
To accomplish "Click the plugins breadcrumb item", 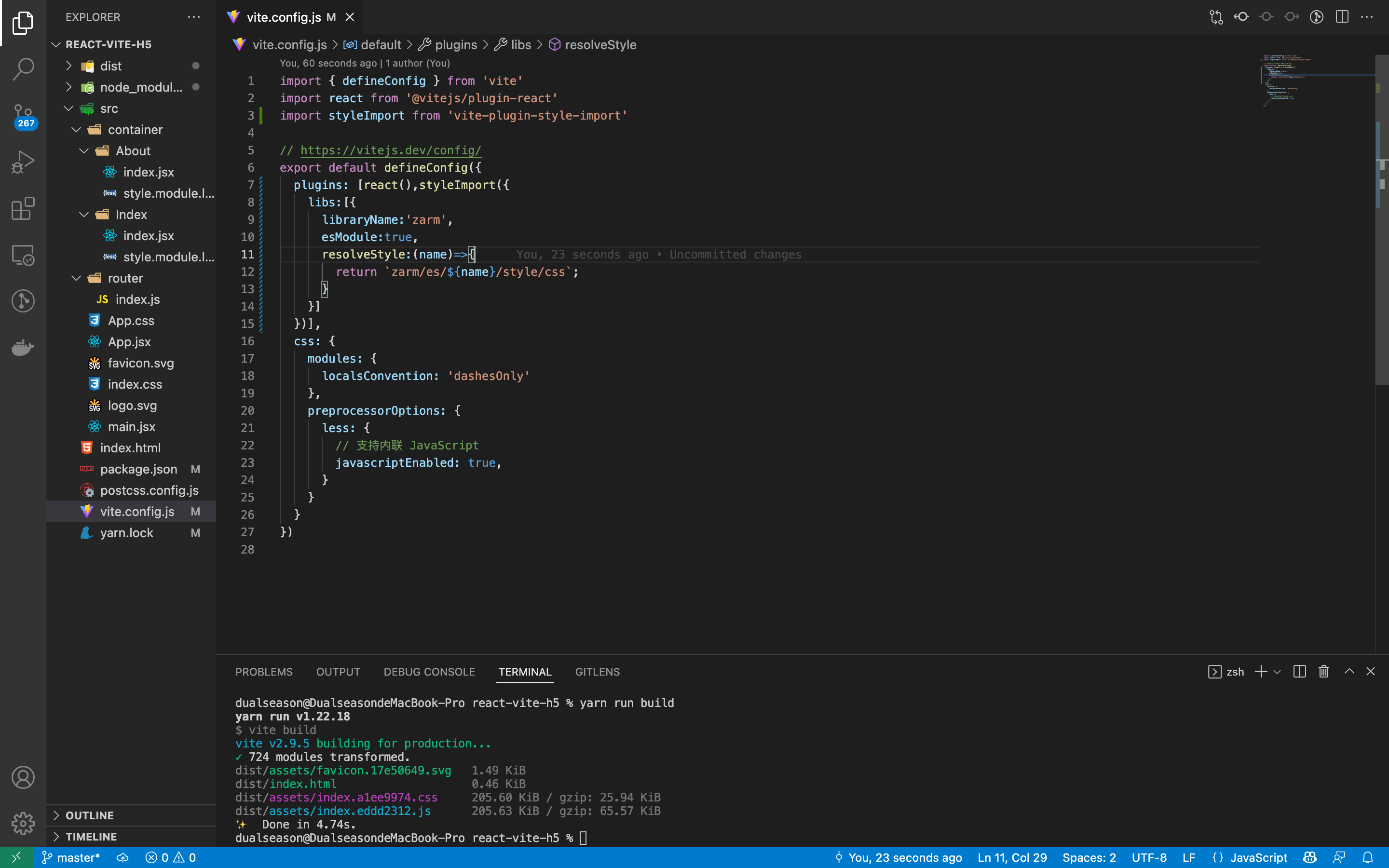I will (448, 45).
